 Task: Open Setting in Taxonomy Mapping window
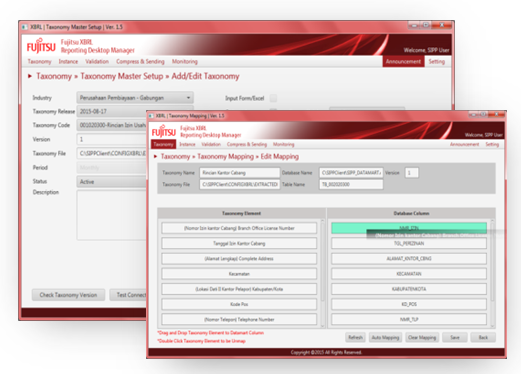click(x=492, y=144)
